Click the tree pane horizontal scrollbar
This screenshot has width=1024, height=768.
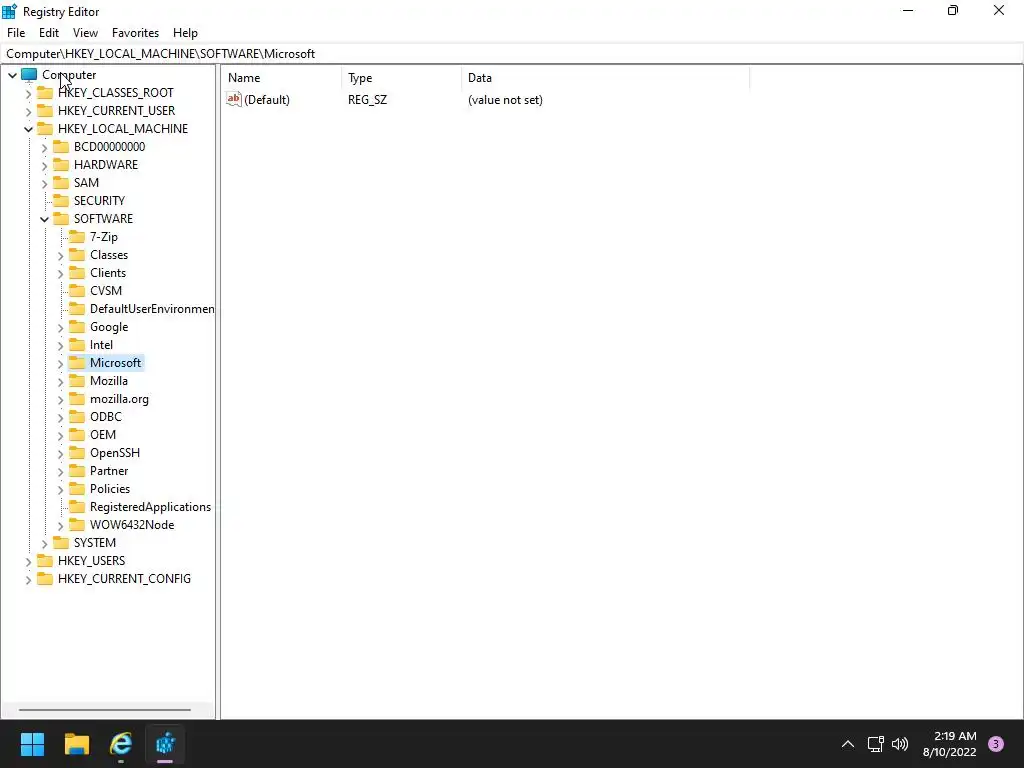104,710
